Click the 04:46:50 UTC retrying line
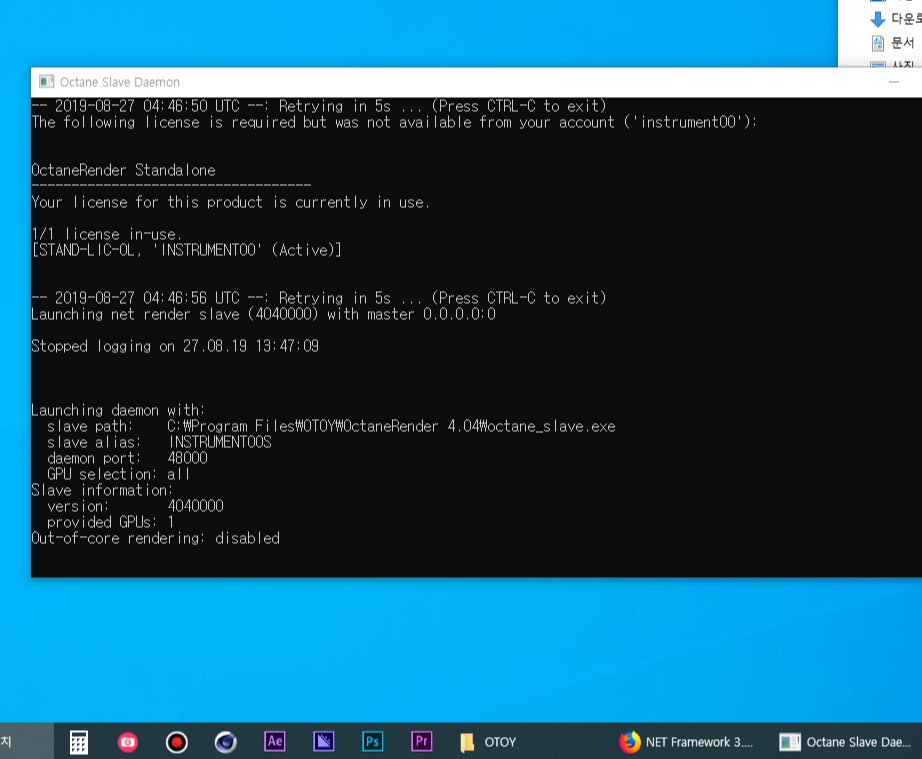This screenshot has width=922, height=759. point(319,106)
